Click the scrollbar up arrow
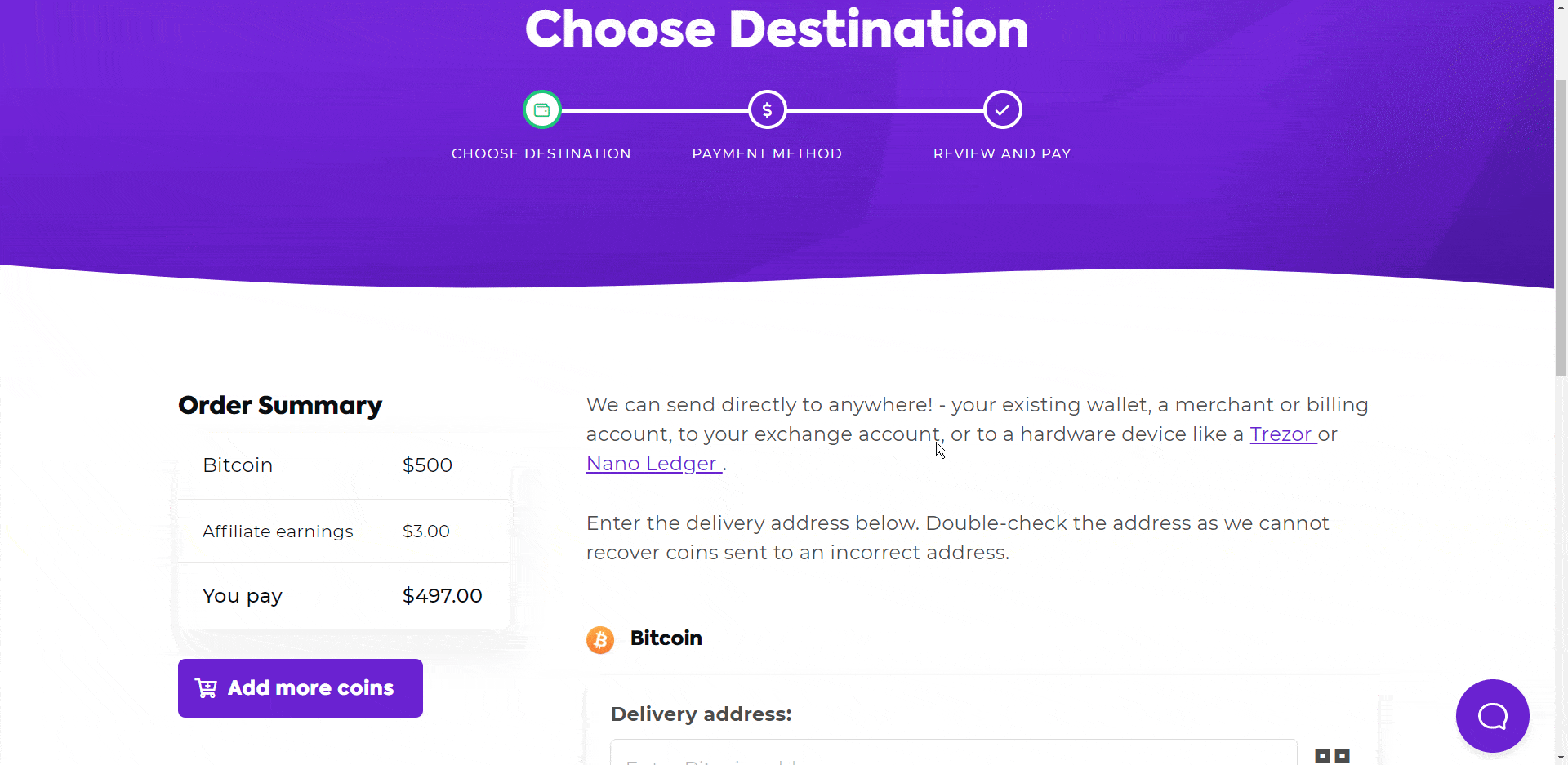Viewport: 1568px width, 765px height. tap(1560, 7)
